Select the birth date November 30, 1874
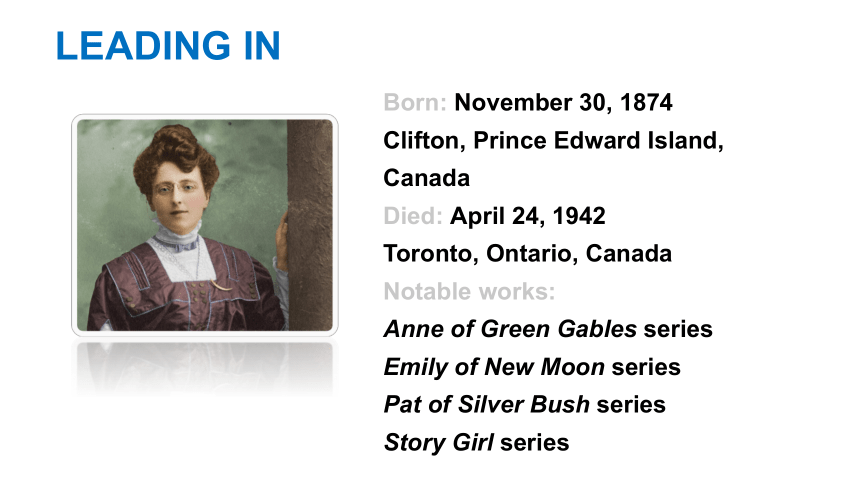Image resolution: width=860 pixels, height=484 pixels. click(563, 103)
